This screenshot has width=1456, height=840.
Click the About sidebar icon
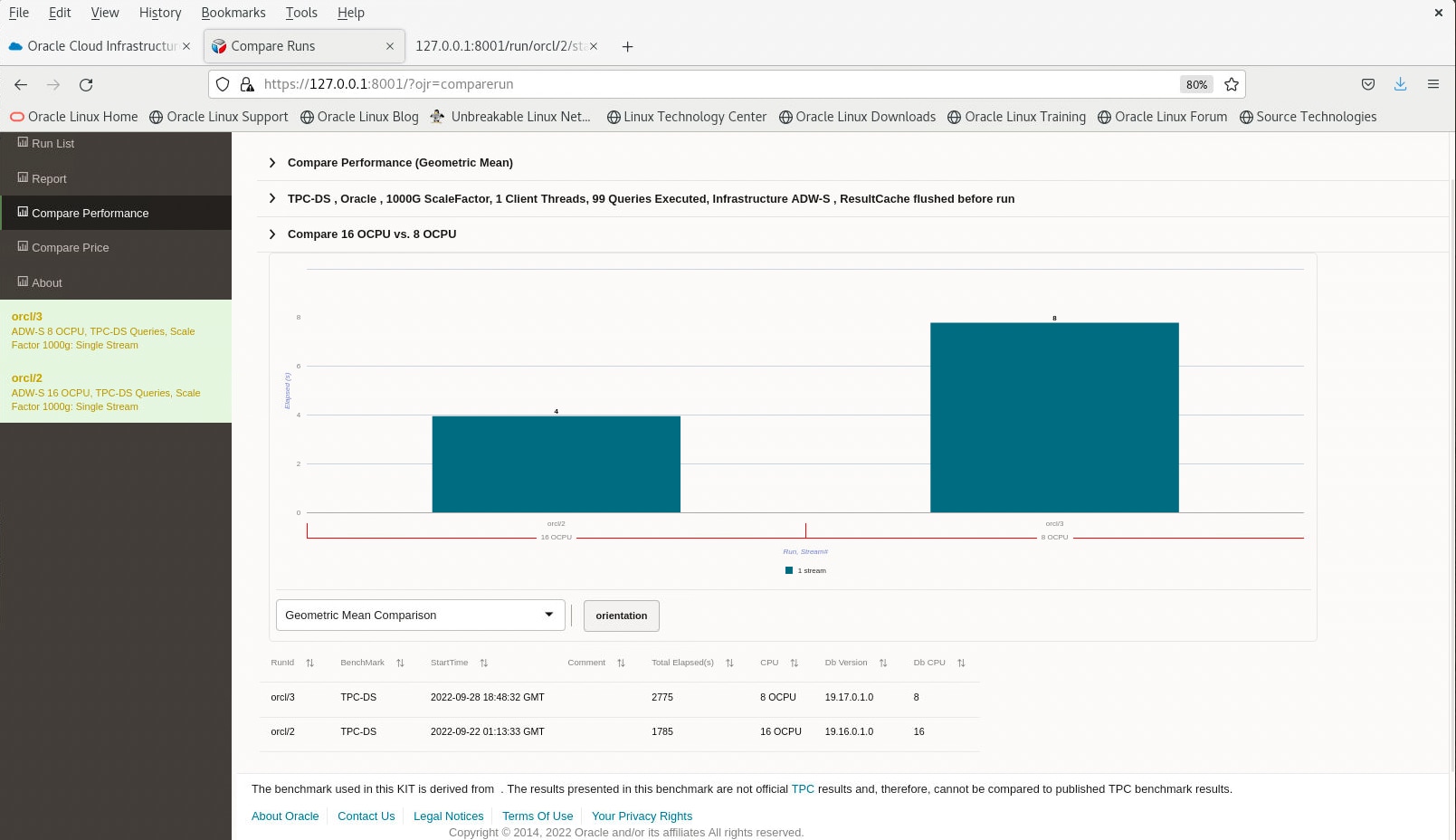pos(24,282)
